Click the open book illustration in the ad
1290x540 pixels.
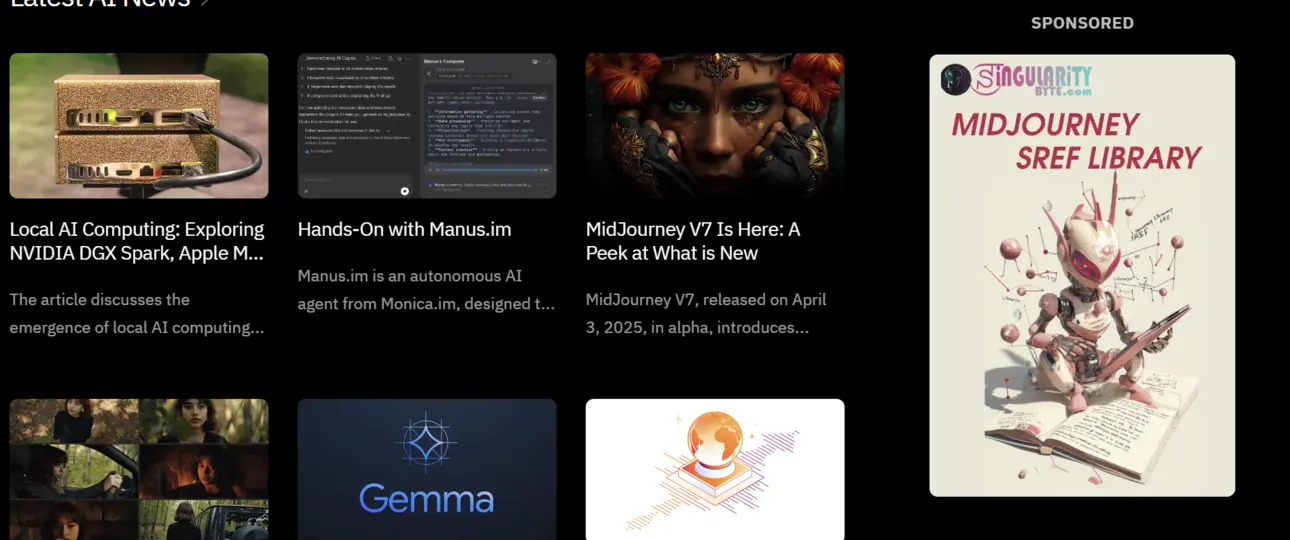pyautogui.click(x=1085, y=430)
